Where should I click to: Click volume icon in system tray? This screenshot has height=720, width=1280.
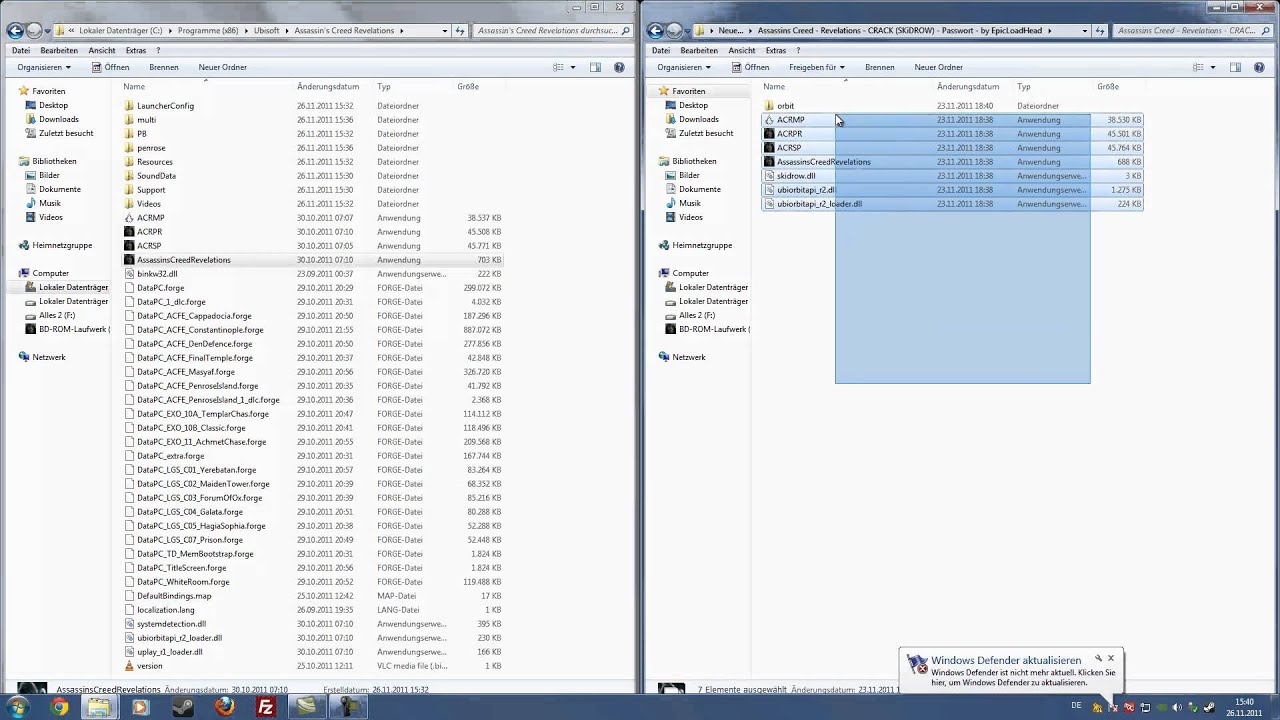[1177, 708]
